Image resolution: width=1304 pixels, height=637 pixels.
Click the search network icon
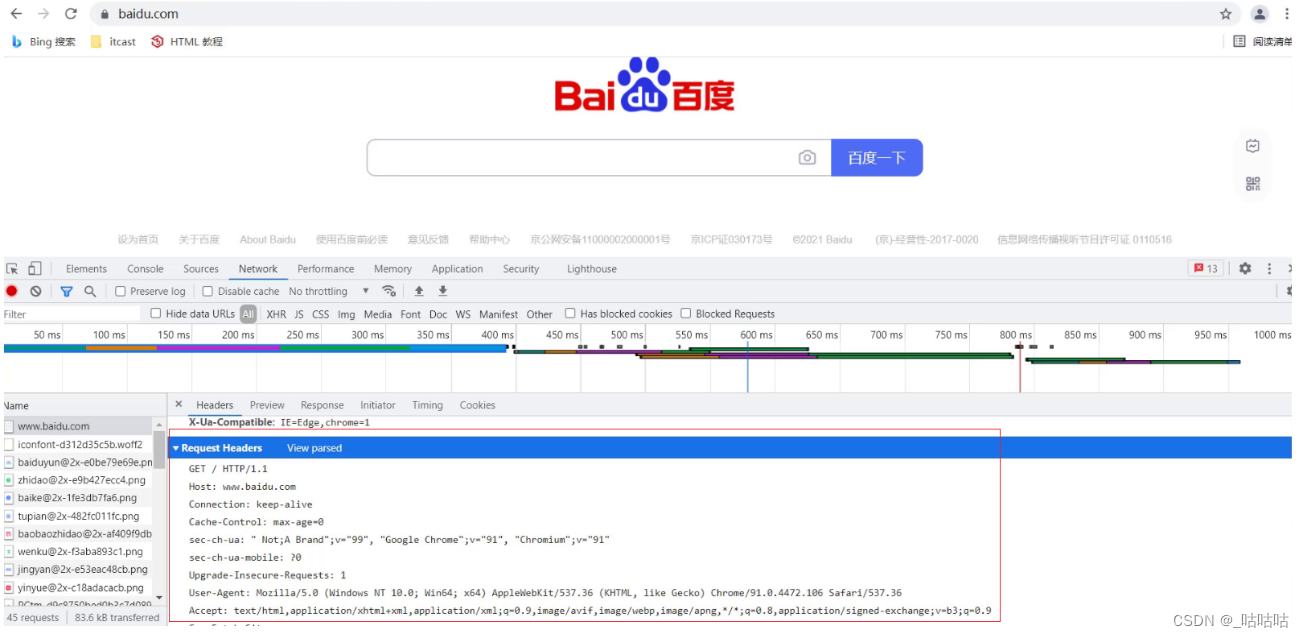click(x=92, y=291)
